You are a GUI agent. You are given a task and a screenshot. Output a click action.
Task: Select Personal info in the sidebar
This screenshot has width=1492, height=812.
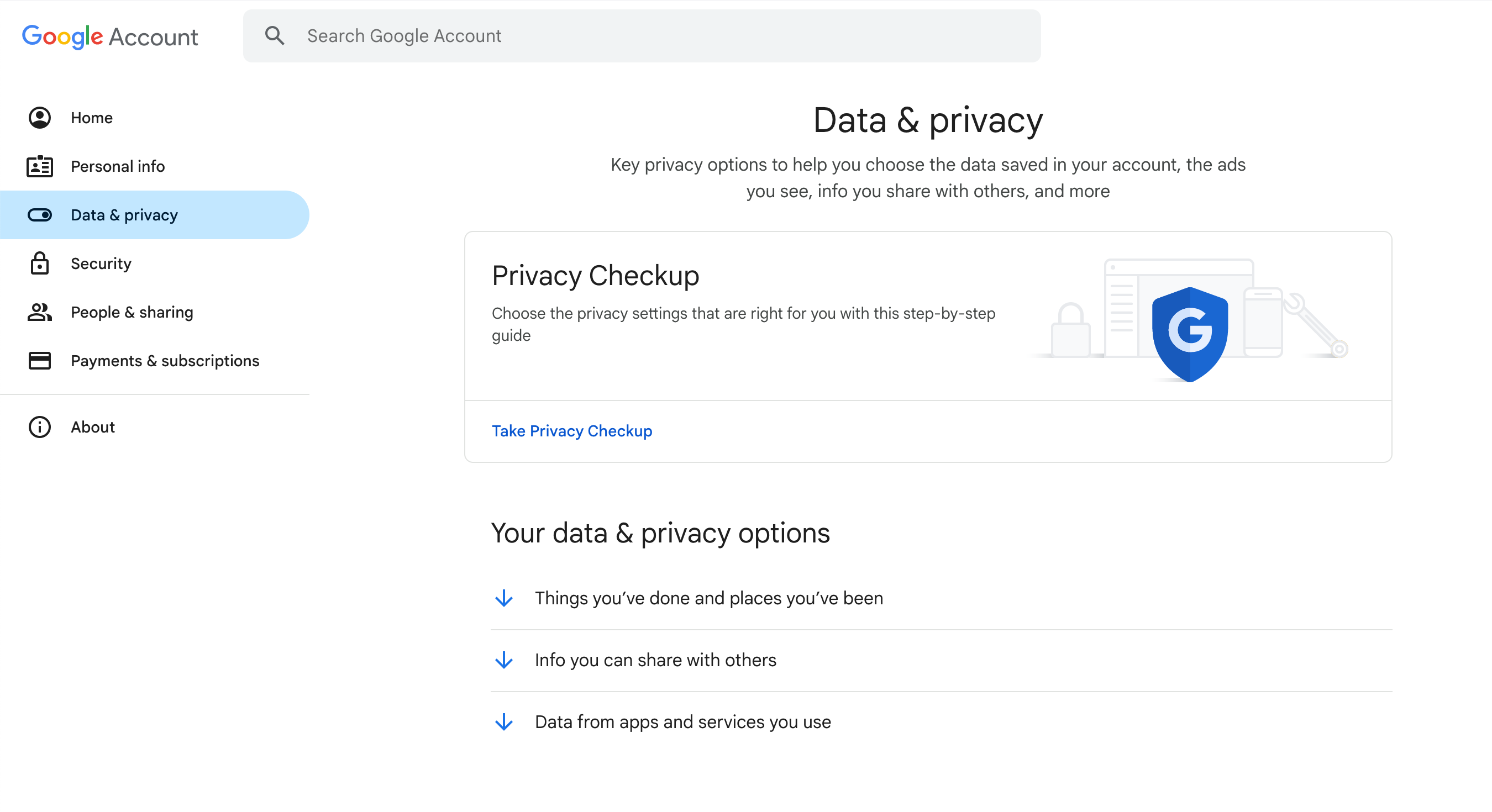click(118, 166)
